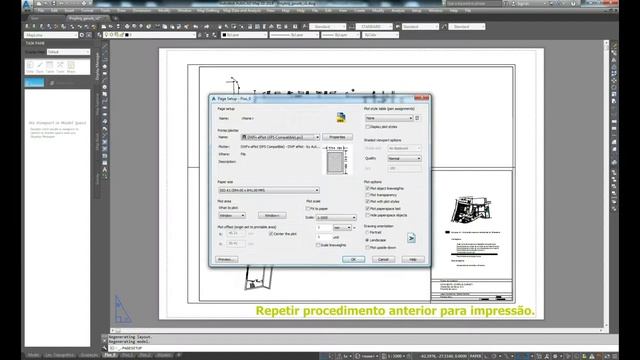Click the ByLayer color control swatch

click(x=224, y=35)
